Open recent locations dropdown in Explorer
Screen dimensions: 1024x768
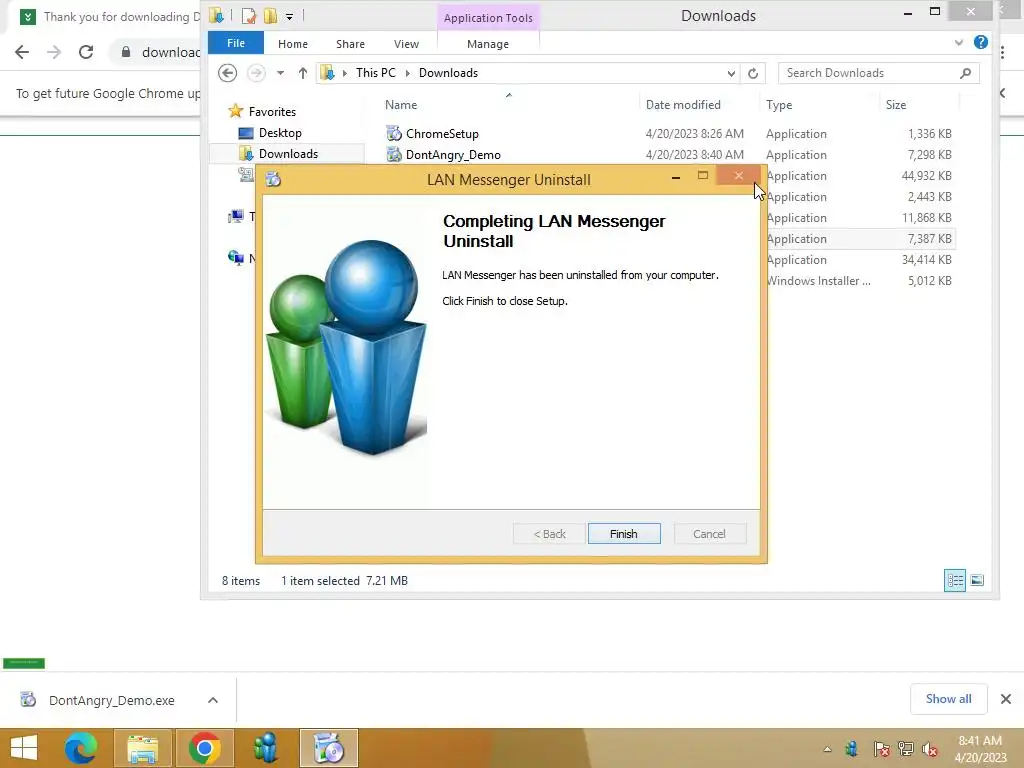(280, 73)
